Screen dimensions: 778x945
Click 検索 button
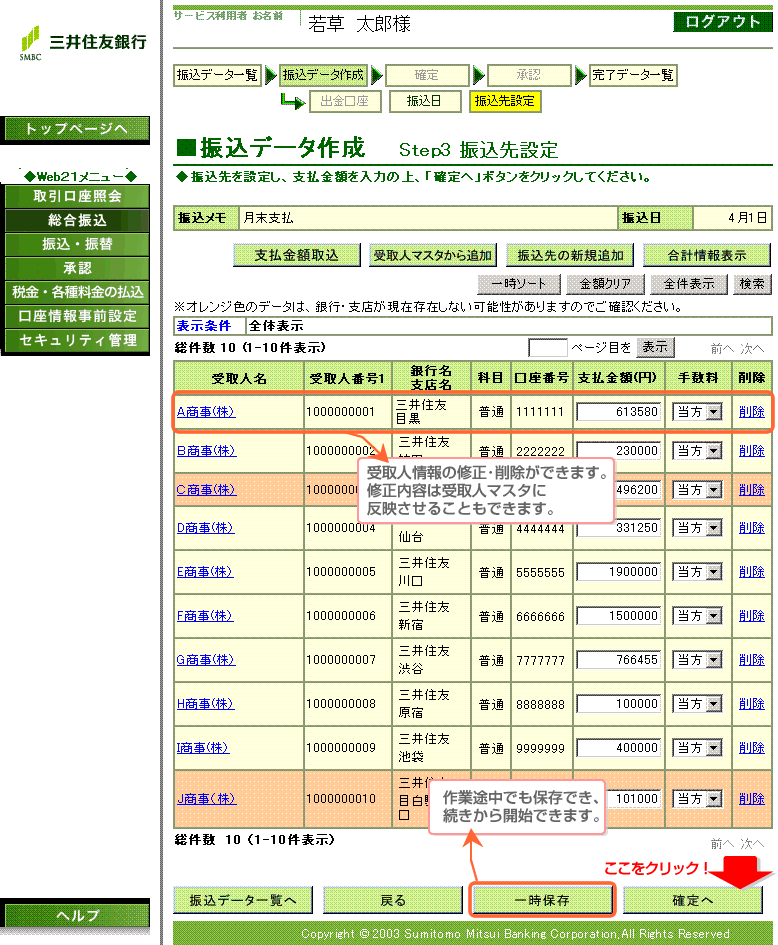point(752,284)
